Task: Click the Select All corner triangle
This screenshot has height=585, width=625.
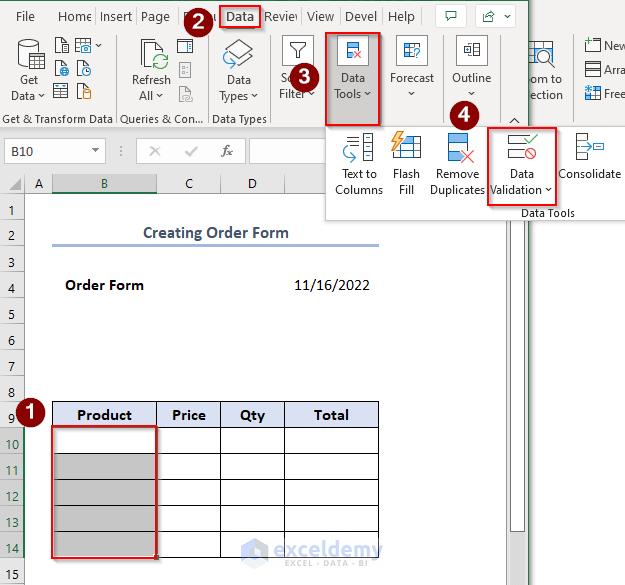Action: pos(13,184)
